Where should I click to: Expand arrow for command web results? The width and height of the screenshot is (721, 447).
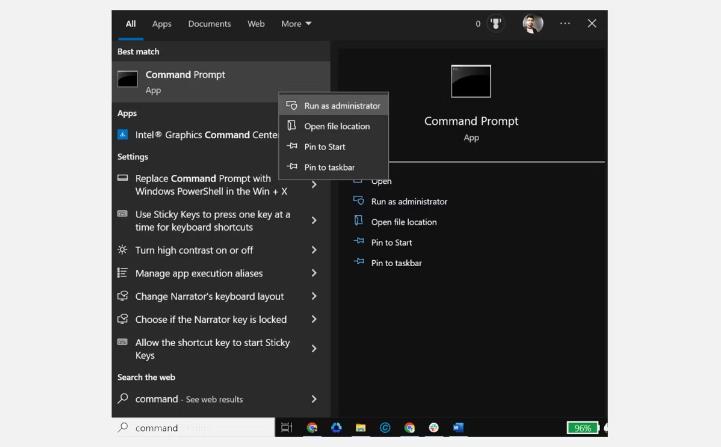coord(314,399)
